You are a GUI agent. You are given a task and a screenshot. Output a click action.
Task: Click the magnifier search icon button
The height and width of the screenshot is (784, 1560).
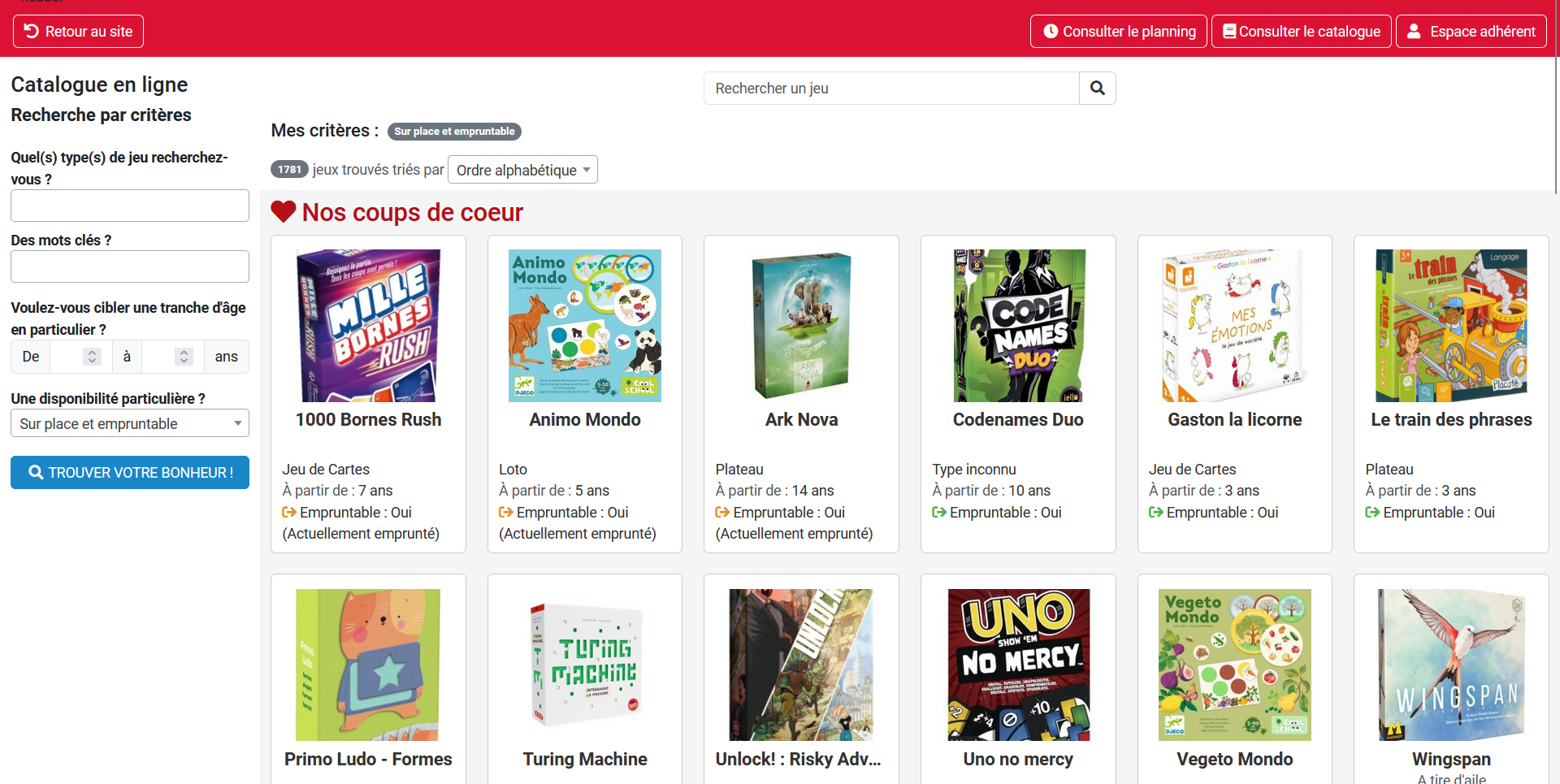(x=1097, y=88)
